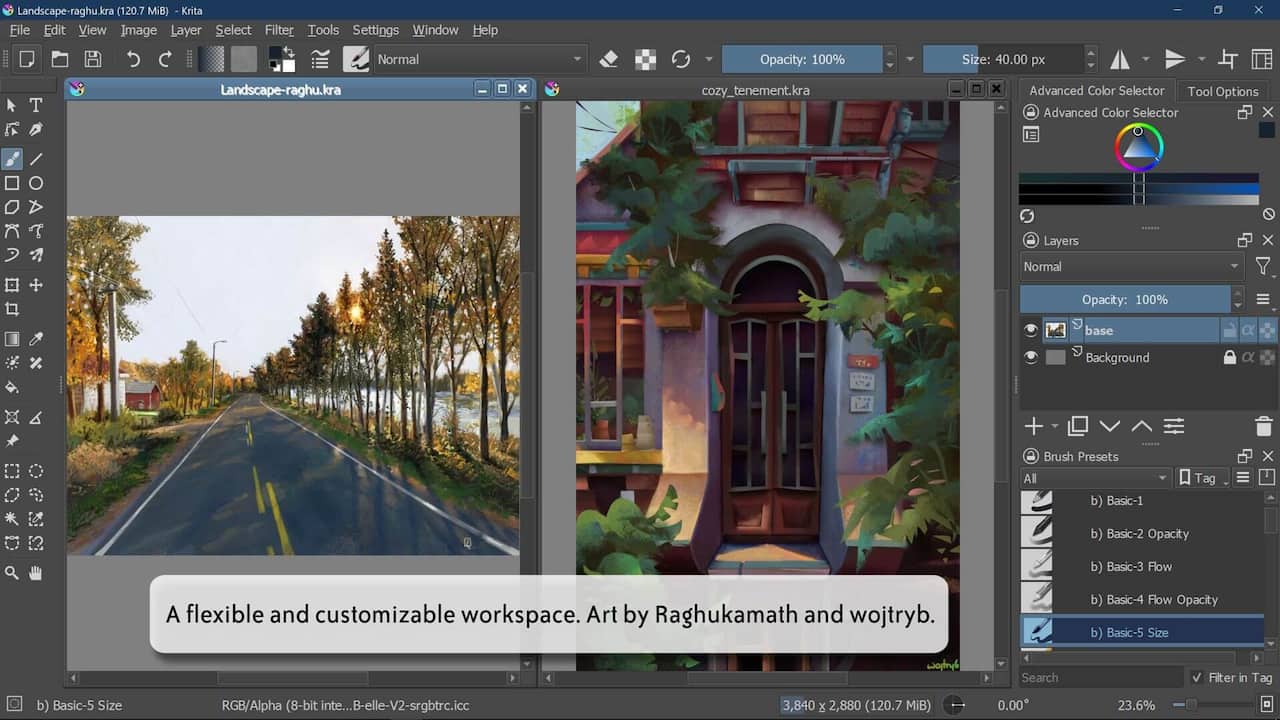Image resolution: width=1280 pixels, height=720 pixels.
Task: Duplicate the current layer
Action: [x=1077, y=426]
